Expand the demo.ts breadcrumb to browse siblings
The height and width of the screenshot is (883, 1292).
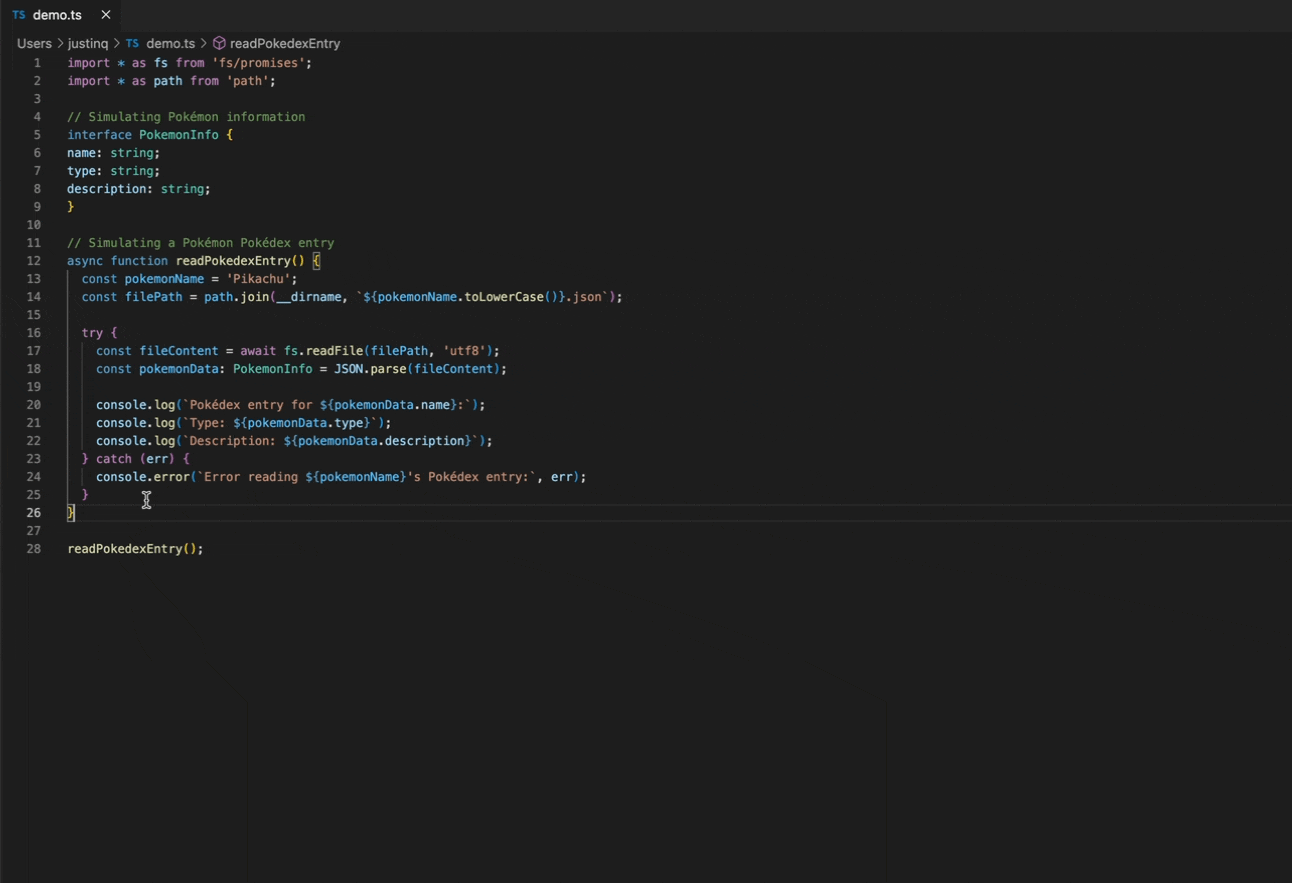pos(170,43)
